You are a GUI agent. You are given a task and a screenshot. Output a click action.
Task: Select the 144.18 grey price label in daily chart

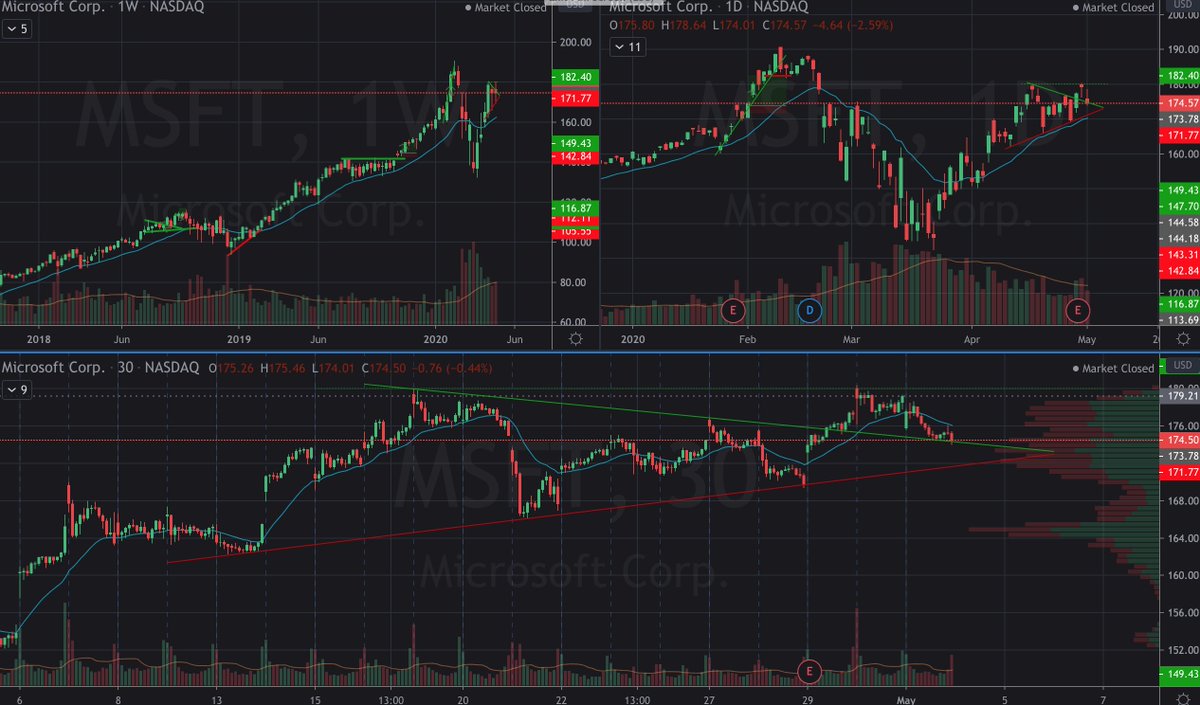pos(1178,237)
